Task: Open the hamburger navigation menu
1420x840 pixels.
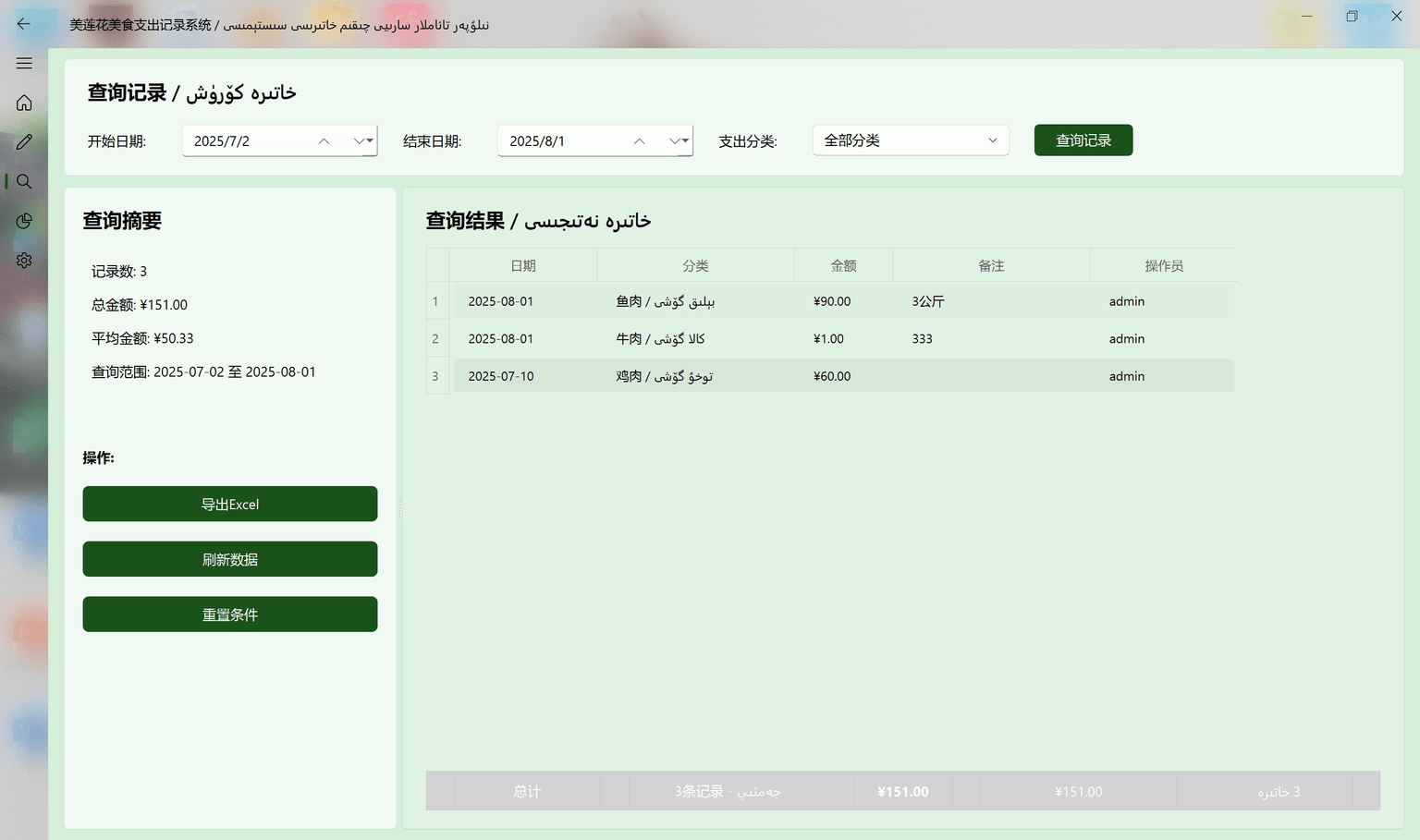Action: (24, 63)
